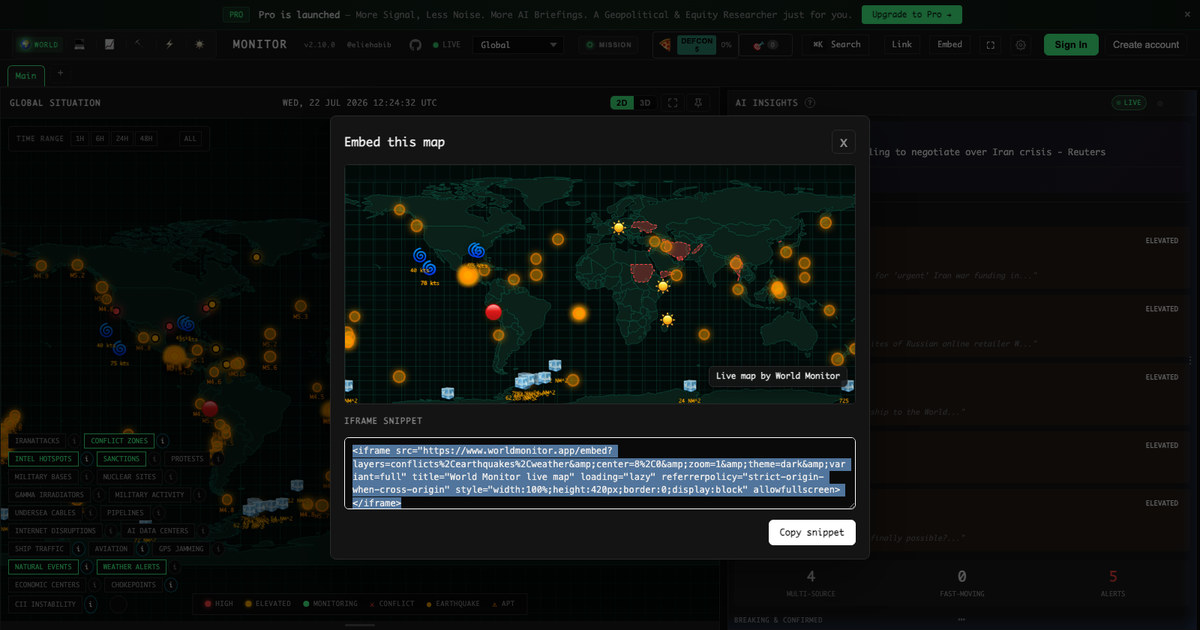This screenshot has height=630, width=1200.
Task: Expand the Global Situation map fullscreen icon
Action: click(x=672, y=102)
